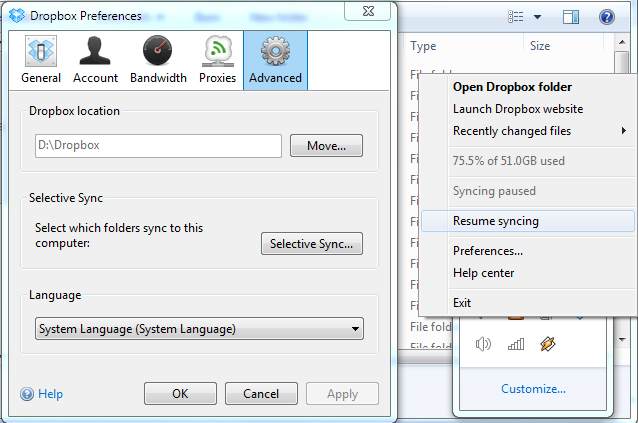The height and width of the screenshot is (423, 638).
Task: Select the Proxies tab
Action: 217,60
